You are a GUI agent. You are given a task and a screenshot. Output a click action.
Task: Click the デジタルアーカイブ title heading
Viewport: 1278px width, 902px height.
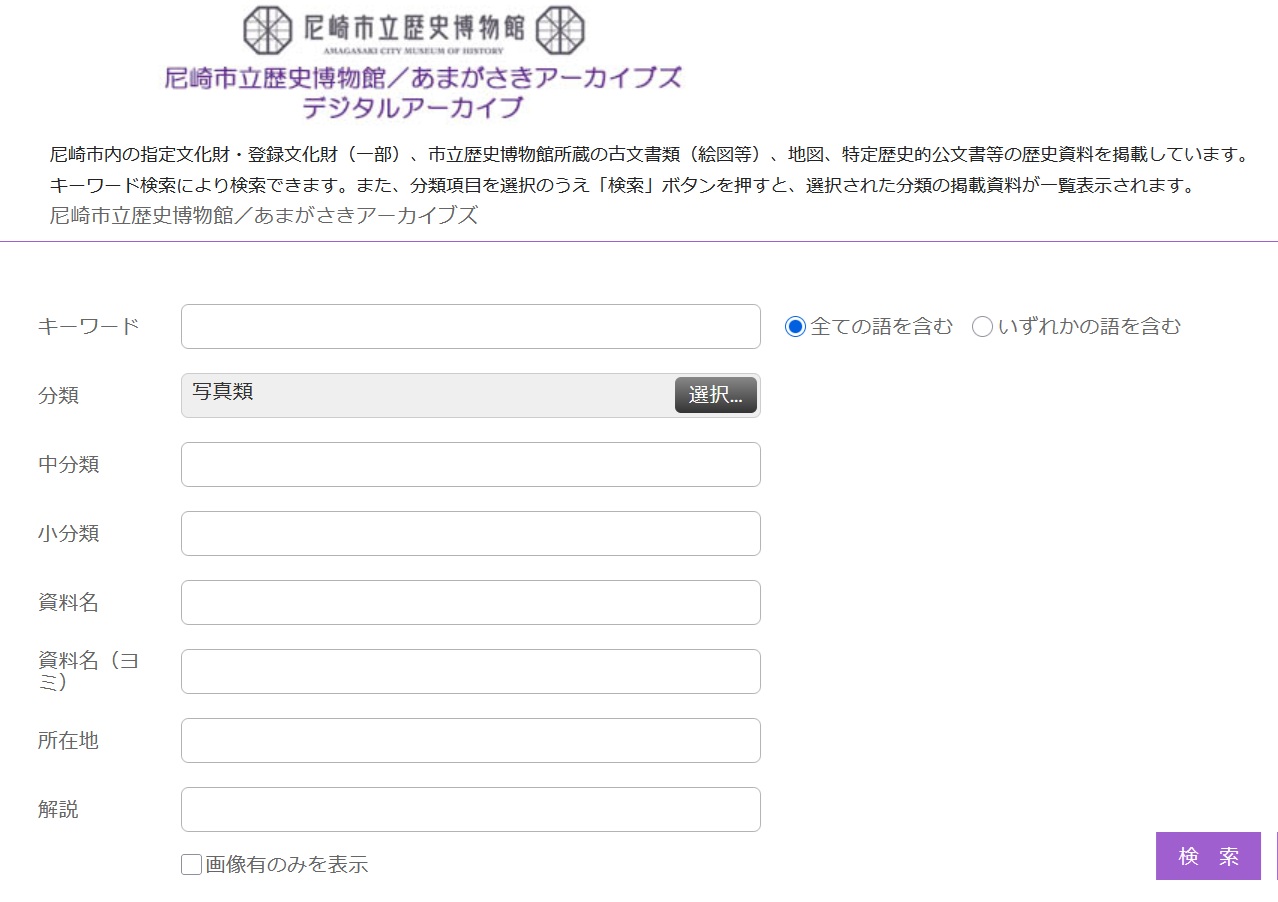click(x=413, y=106)
